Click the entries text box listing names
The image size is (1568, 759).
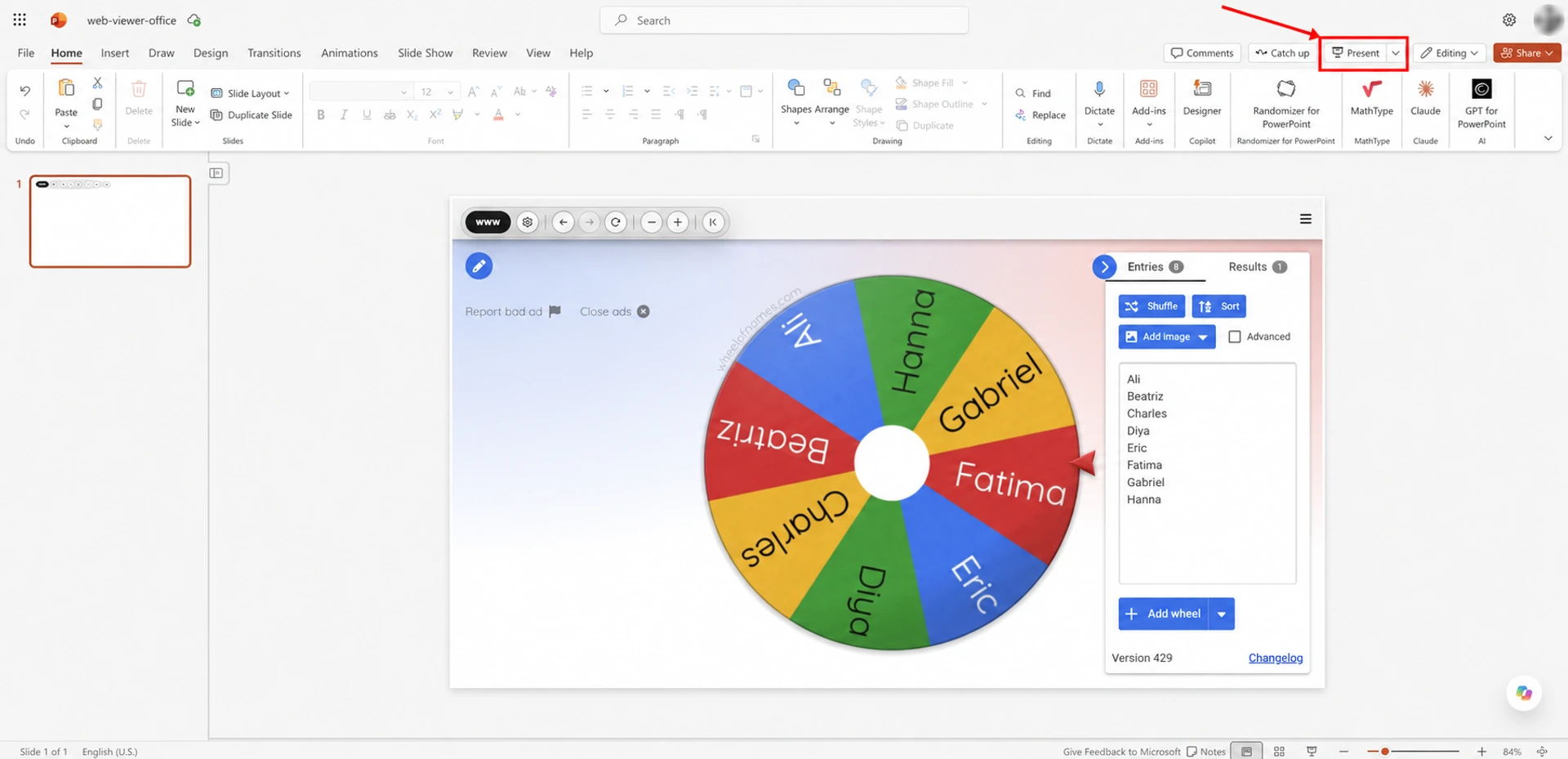click(1207, 473)
